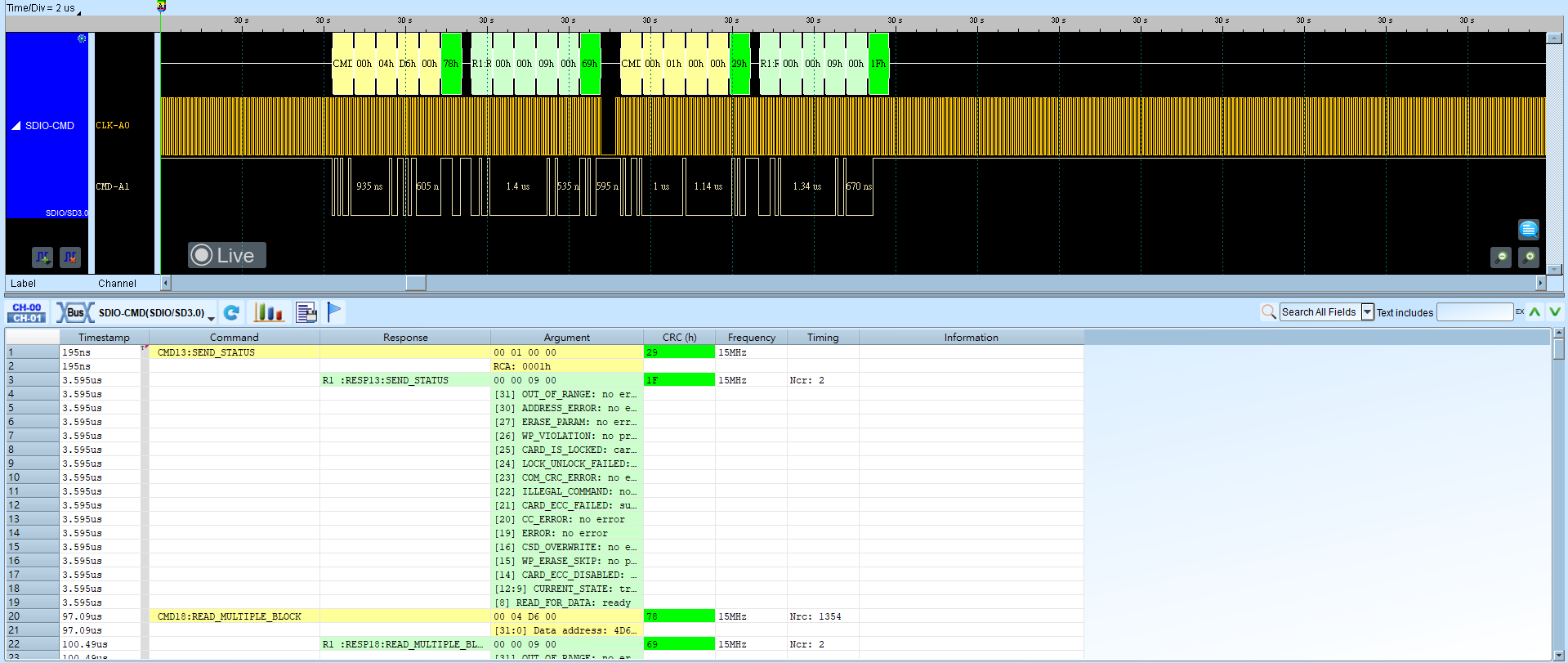The height and width of the screenshot is (663, 1568).
Task: Open the blue speech bubble report icon
Action: point(1529,229)
